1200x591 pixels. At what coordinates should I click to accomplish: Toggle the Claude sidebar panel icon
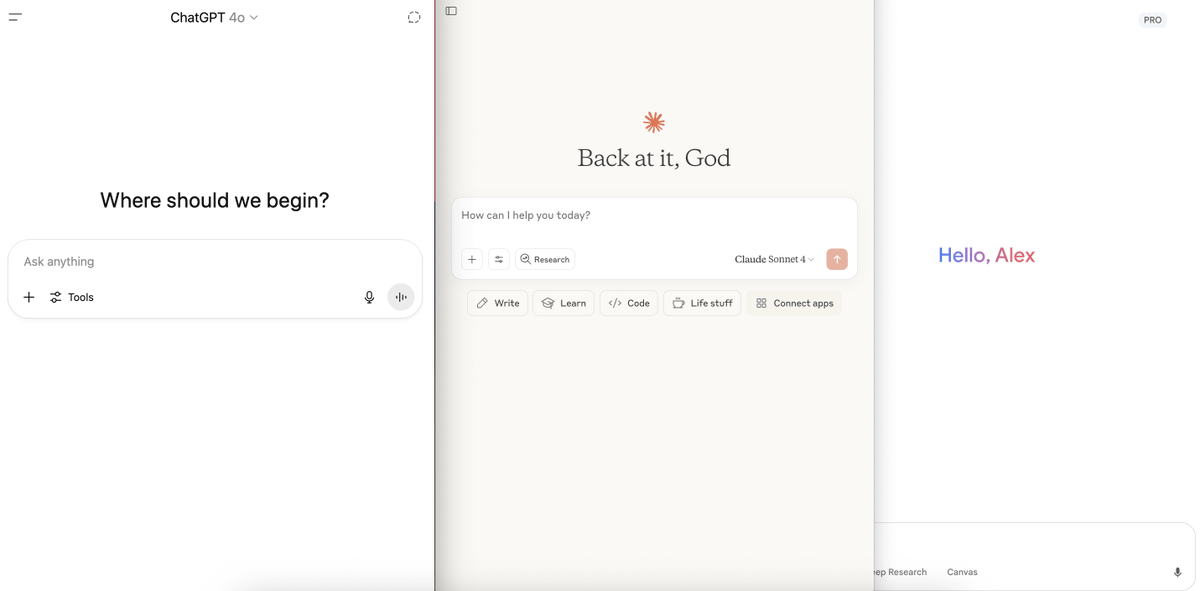pos(451,11)
